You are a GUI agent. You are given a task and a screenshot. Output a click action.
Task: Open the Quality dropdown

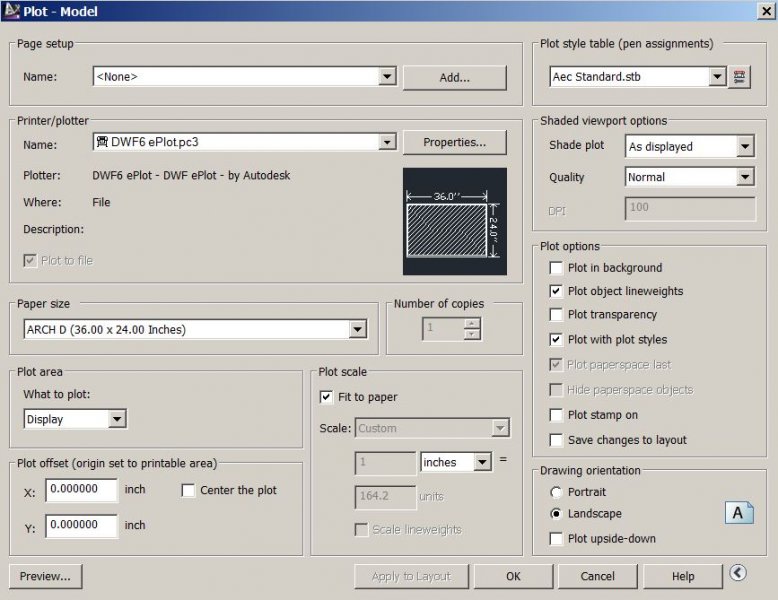click(x=744, y=178)
